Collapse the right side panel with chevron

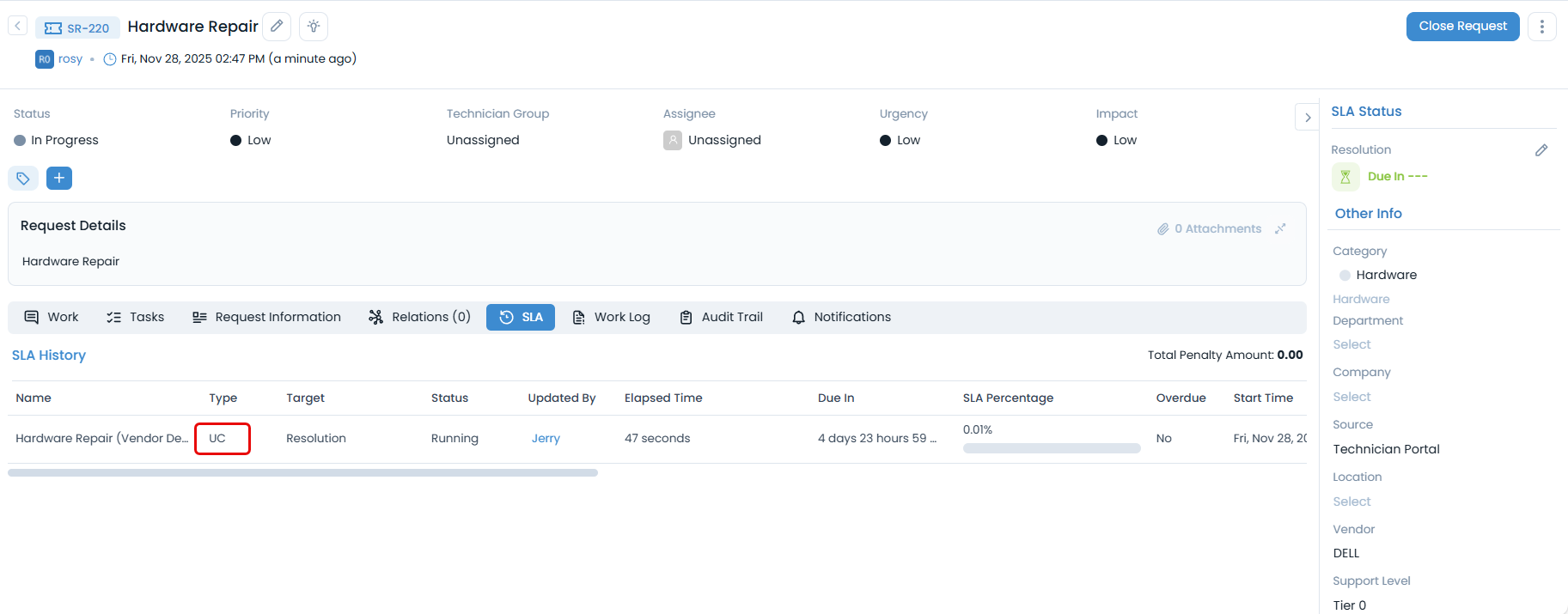coord(1307,118)
